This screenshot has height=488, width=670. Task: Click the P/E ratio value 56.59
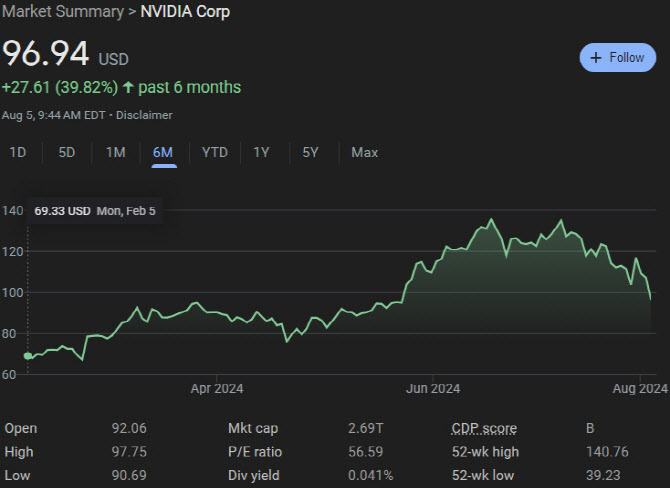(x=366, y=452)
